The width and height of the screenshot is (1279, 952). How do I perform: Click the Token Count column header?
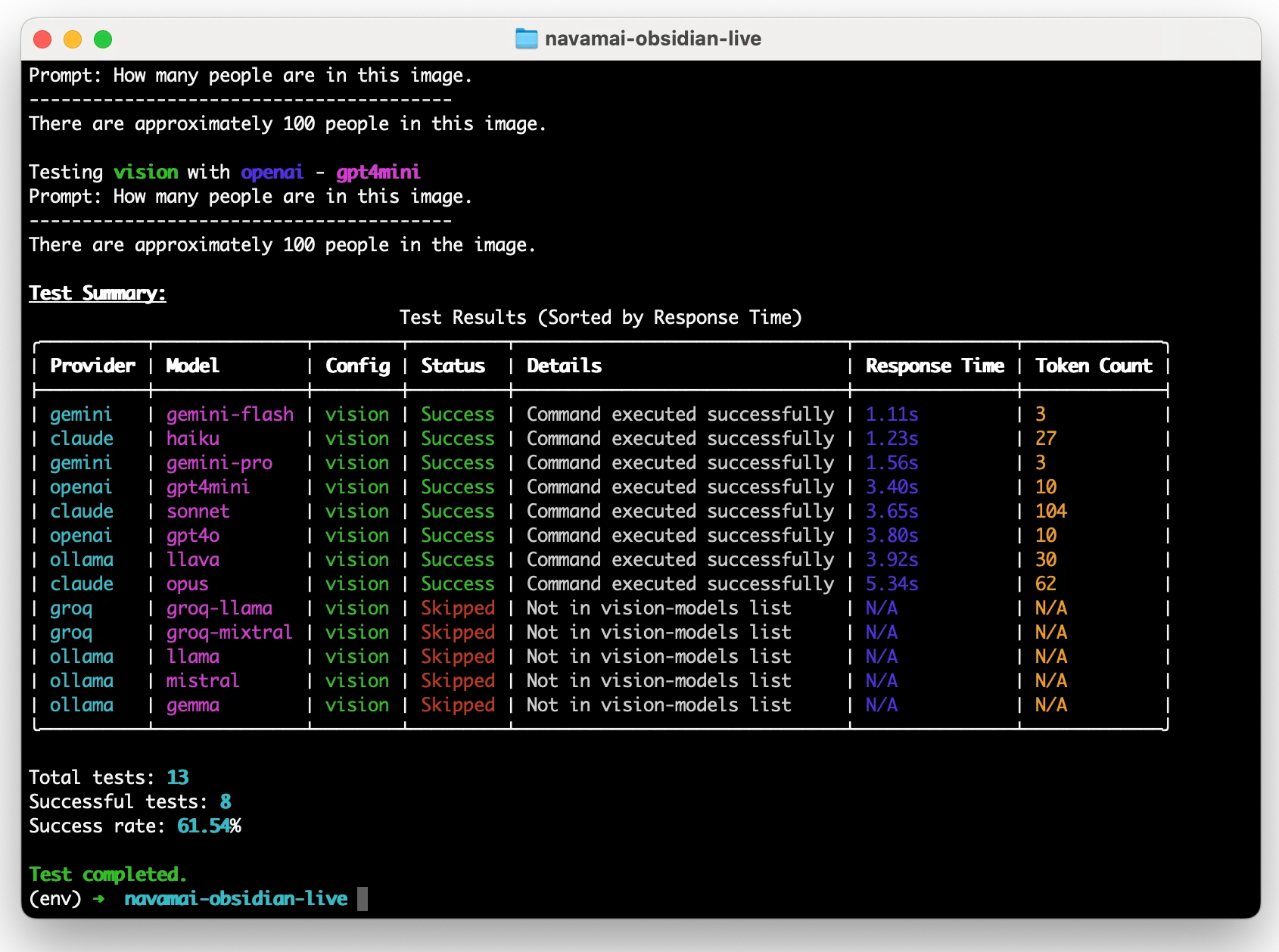coord(1094,366)
